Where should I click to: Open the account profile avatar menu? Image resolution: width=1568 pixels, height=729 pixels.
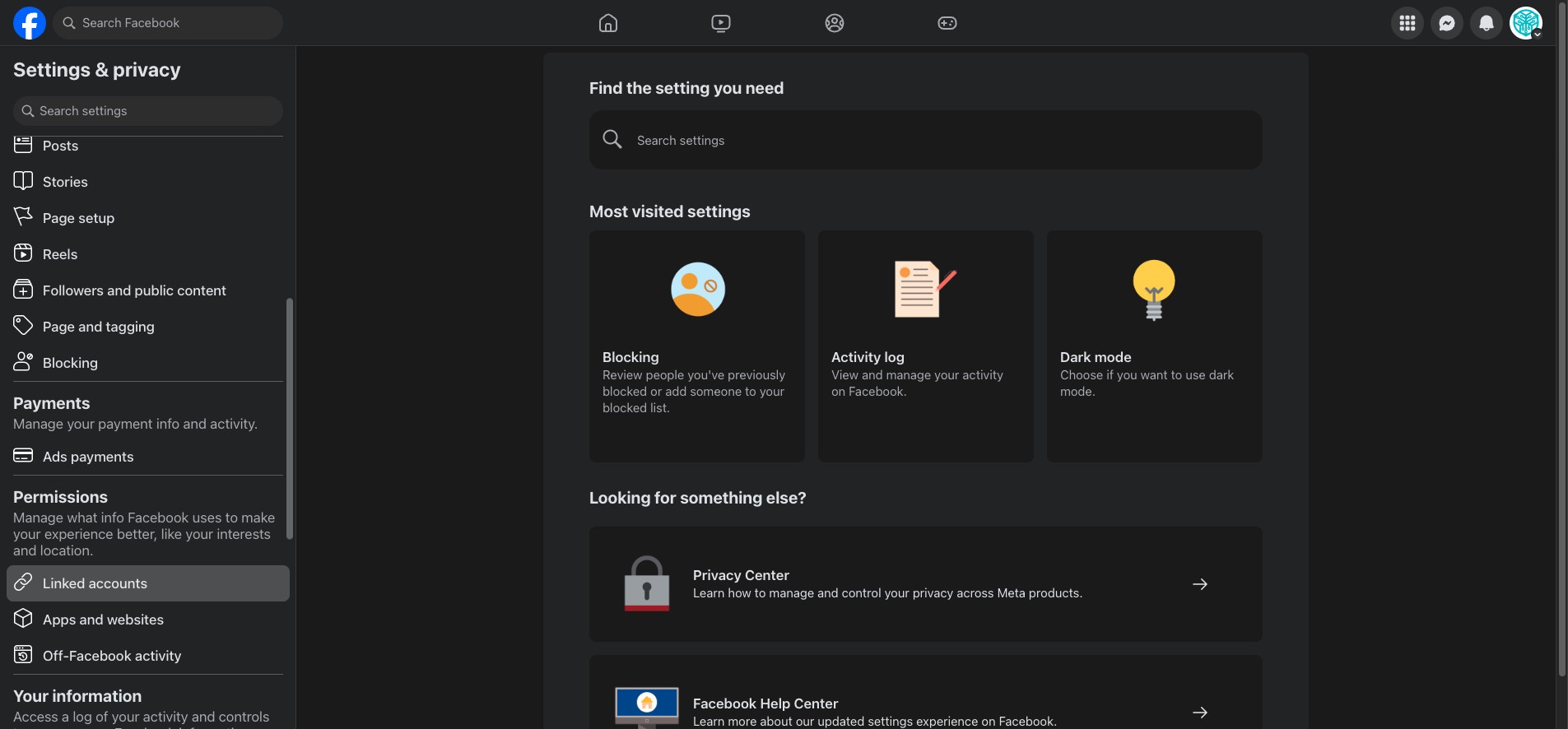(x=1526, y=23)
